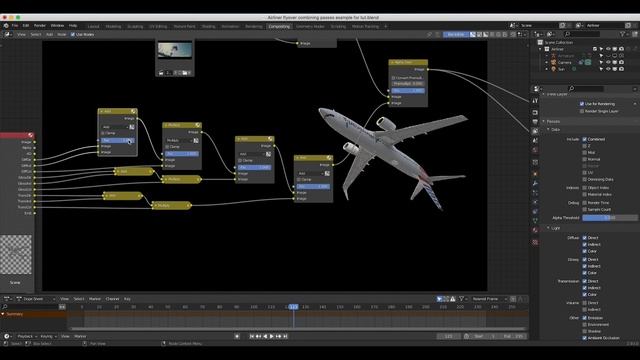
Task: Enable Denoising Data pass checkbox
Action: 585,179
